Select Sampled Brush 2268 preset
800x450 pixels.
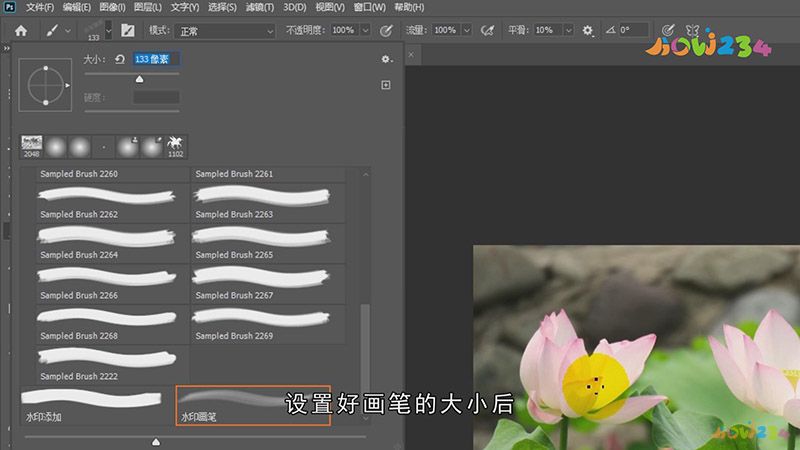click(112, 324)
